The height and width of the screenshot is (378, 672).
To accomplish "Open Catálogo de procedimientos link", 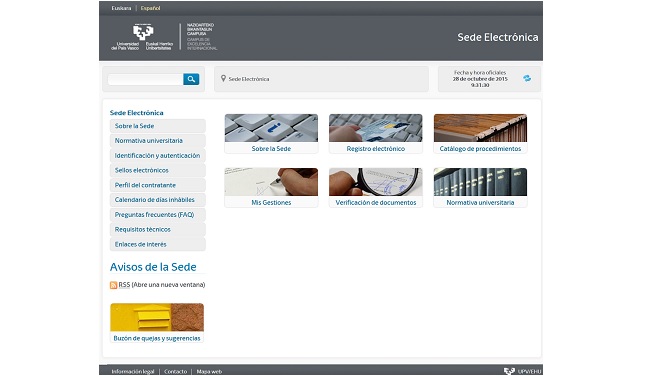I will (480, 149).
